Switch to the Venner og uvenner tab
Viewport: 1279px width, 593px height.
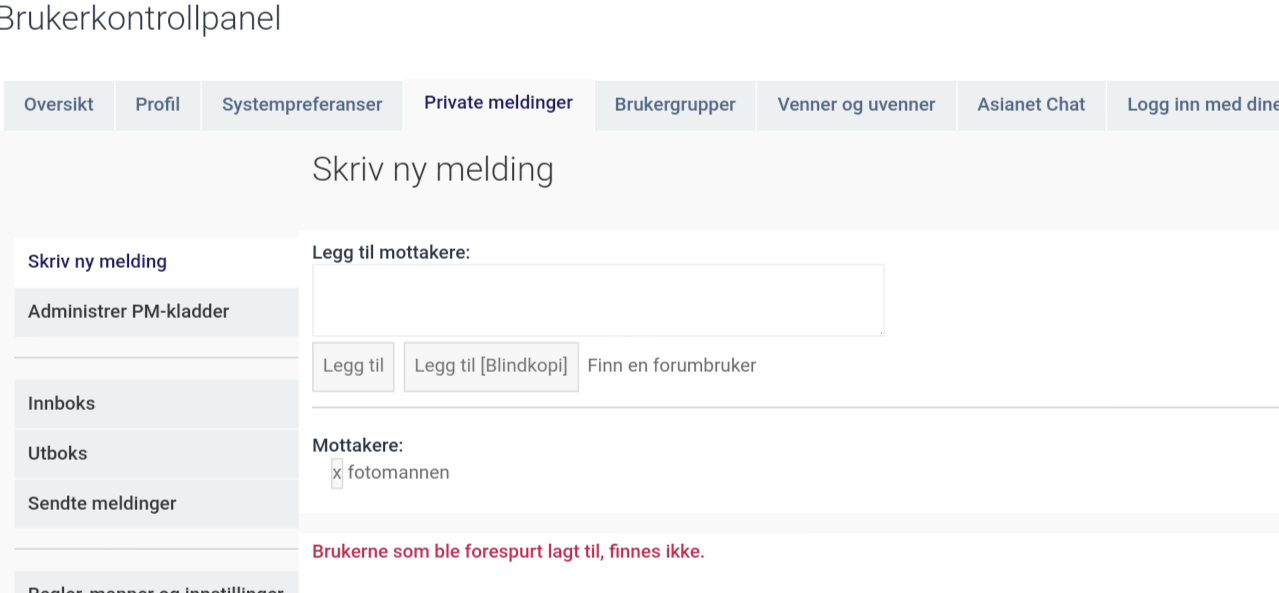coord(856,105)
